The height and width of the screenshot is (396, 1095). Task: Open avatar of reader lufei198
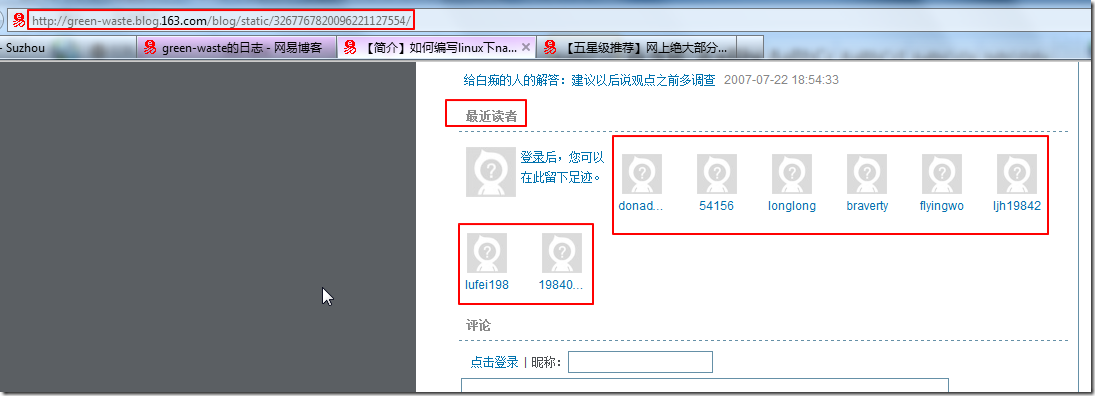coord(487,253)
